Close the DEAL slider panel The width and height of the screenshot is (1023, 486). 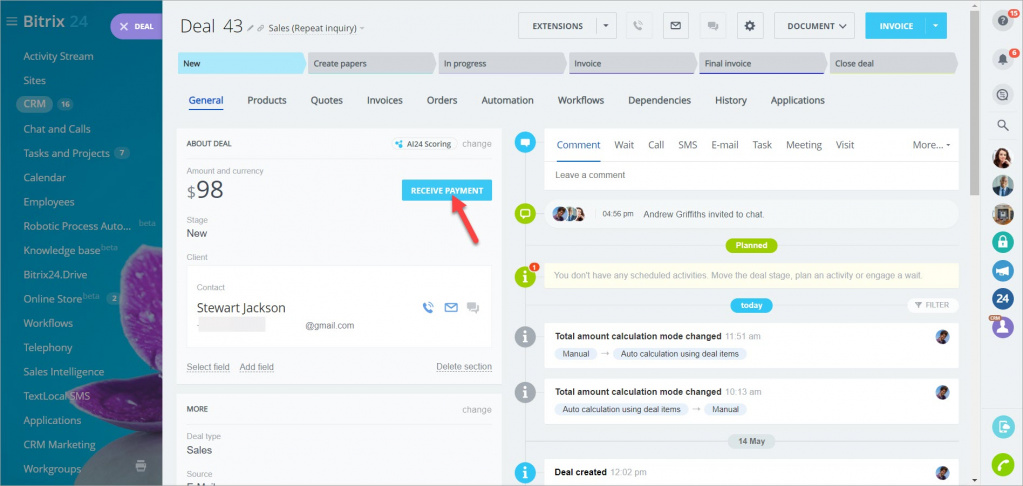(x=123, y=27)
